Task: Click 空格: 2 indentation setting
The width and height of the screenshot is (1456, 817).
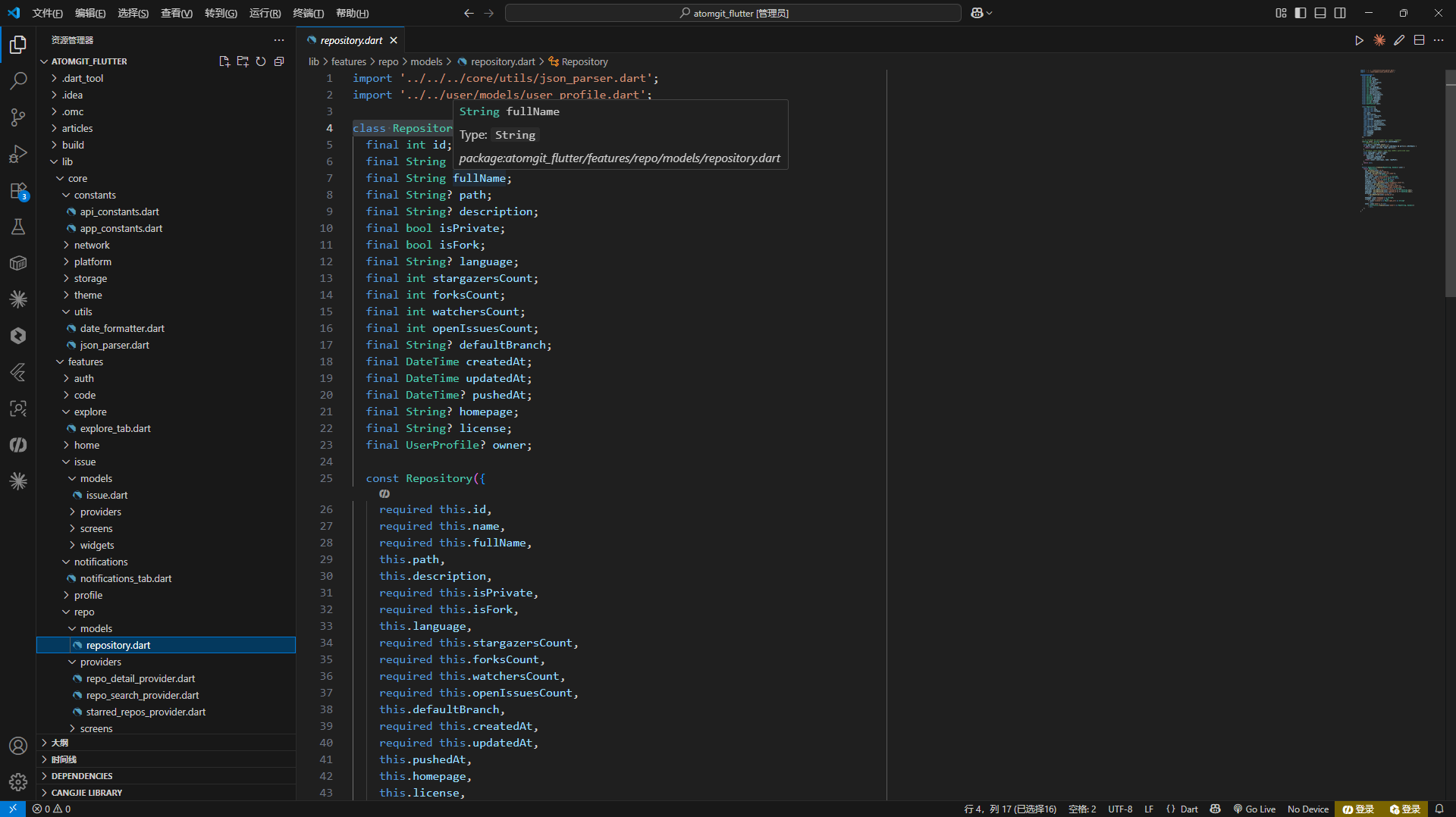Action: pyautogui.click(x=1082, y=809)
